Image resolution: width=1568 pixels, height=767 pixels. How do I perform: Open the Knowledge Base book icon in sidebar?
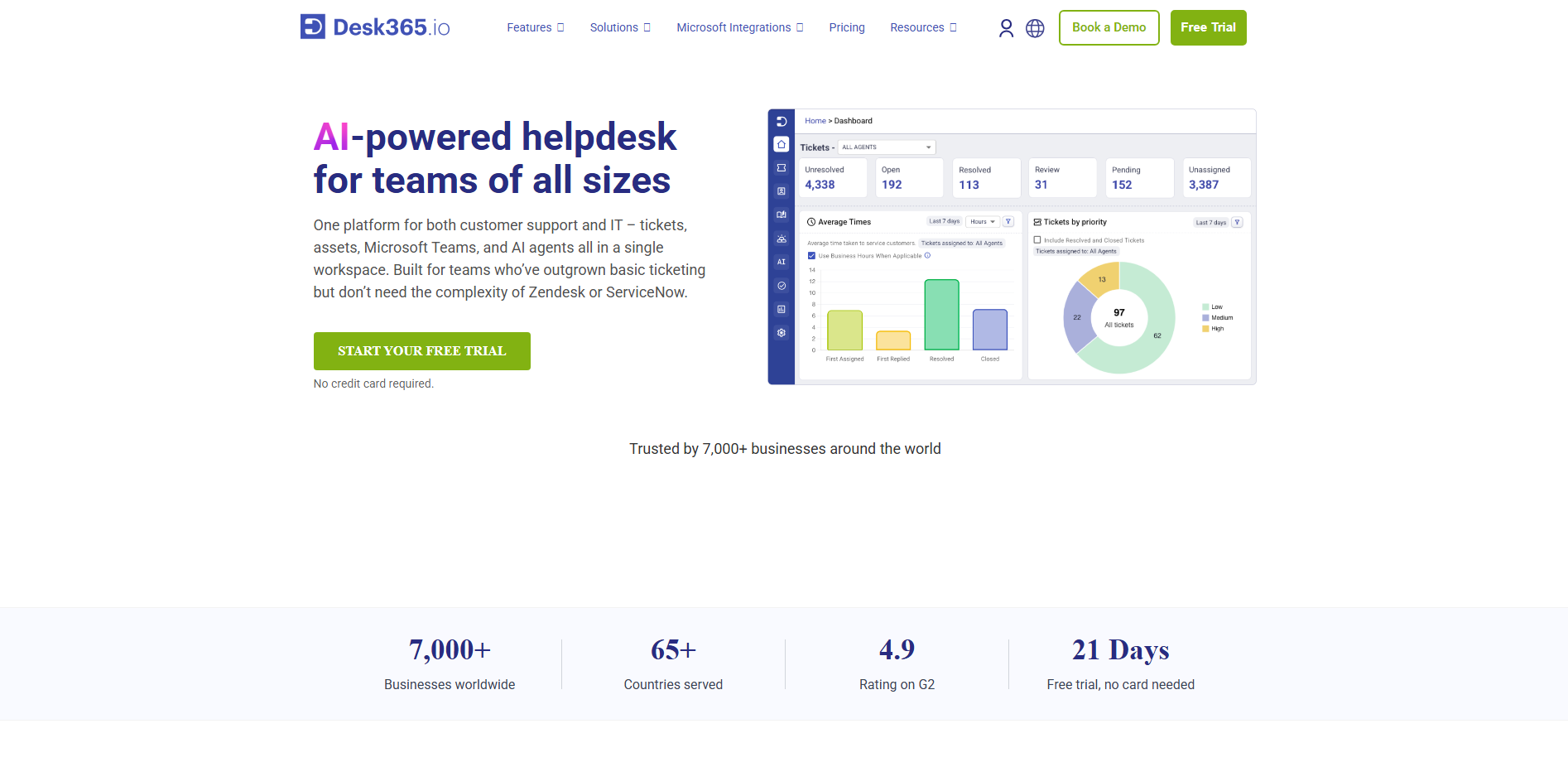click(x=781, y=215)
